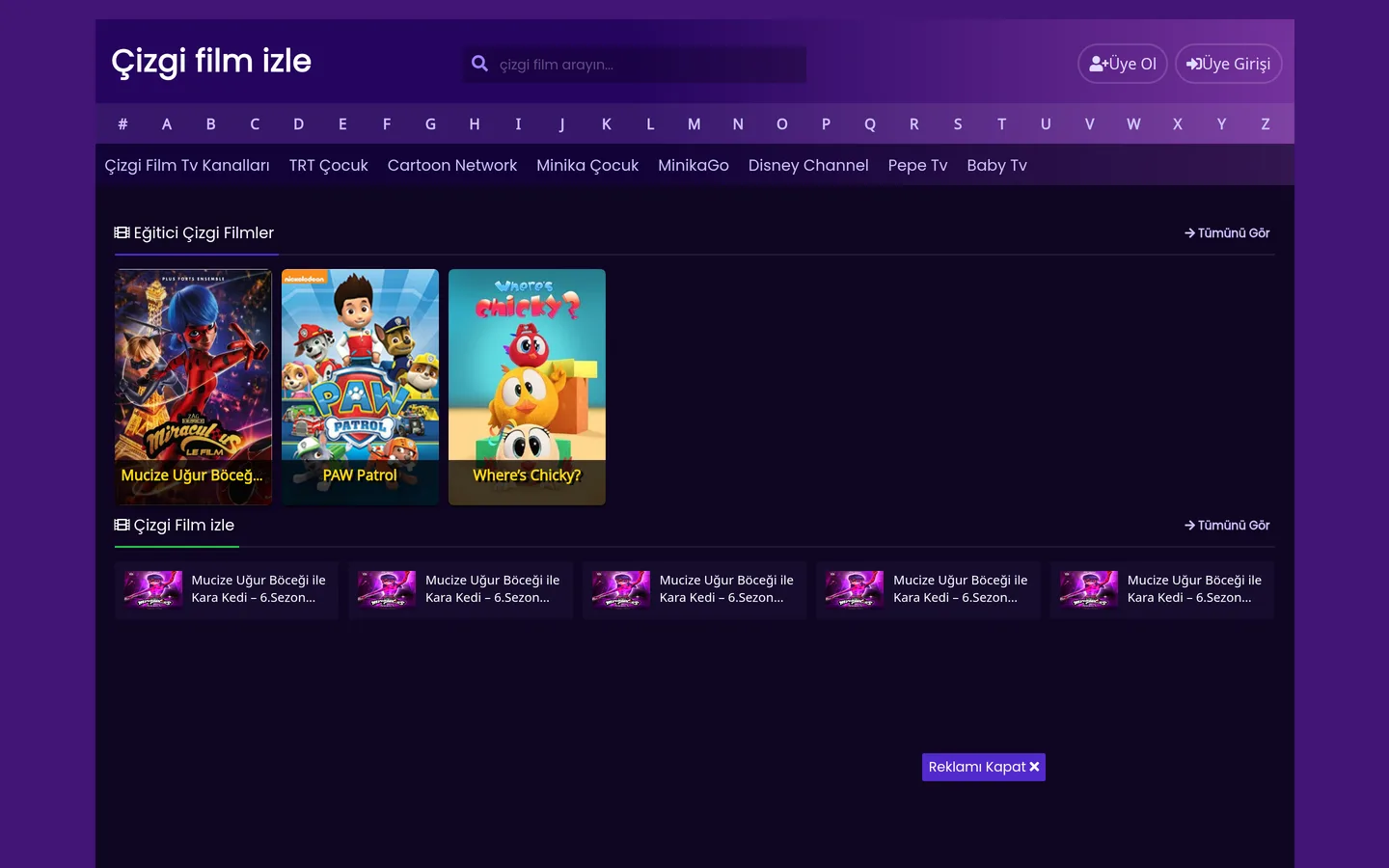The height and width of the screenshot is (868, 1389).
Task: Open the Üye Ol sign-up button
Action: [1123, 64]
